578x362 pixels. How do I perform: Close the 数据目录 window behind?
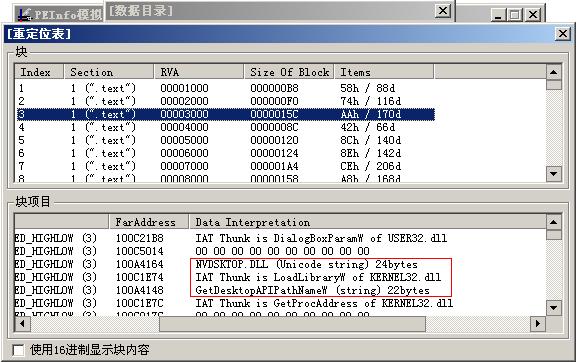443,11
